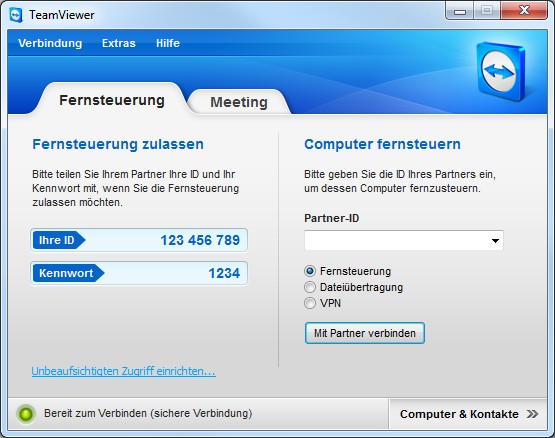Click the Bereit zum Verbinden status text
Viewport: 555px width, 438px height.
click(148, 413)
